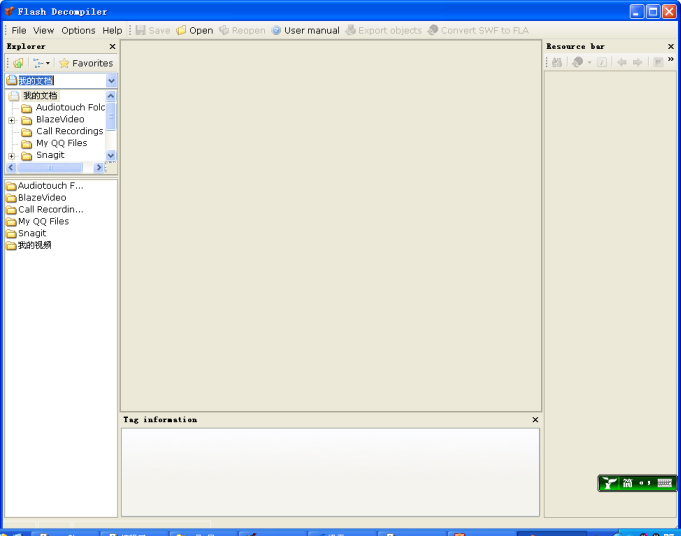681x536 pixels.
Task: Click the Resource bar overflow chevron
Action: 671,60
